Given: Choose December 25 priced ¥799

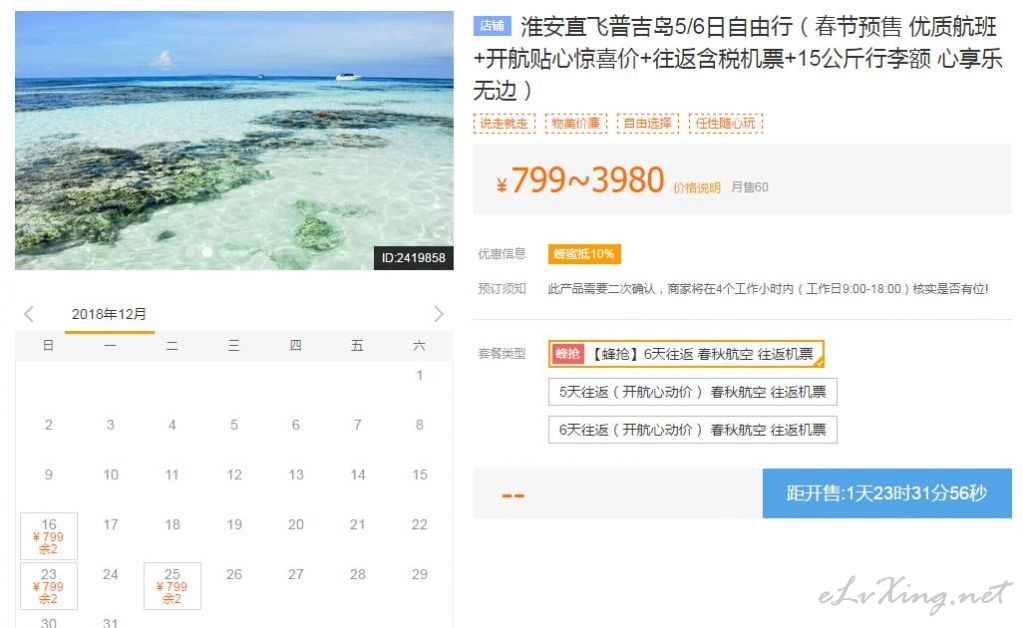Looking at the screenshot, I should (x=172, y=586).
